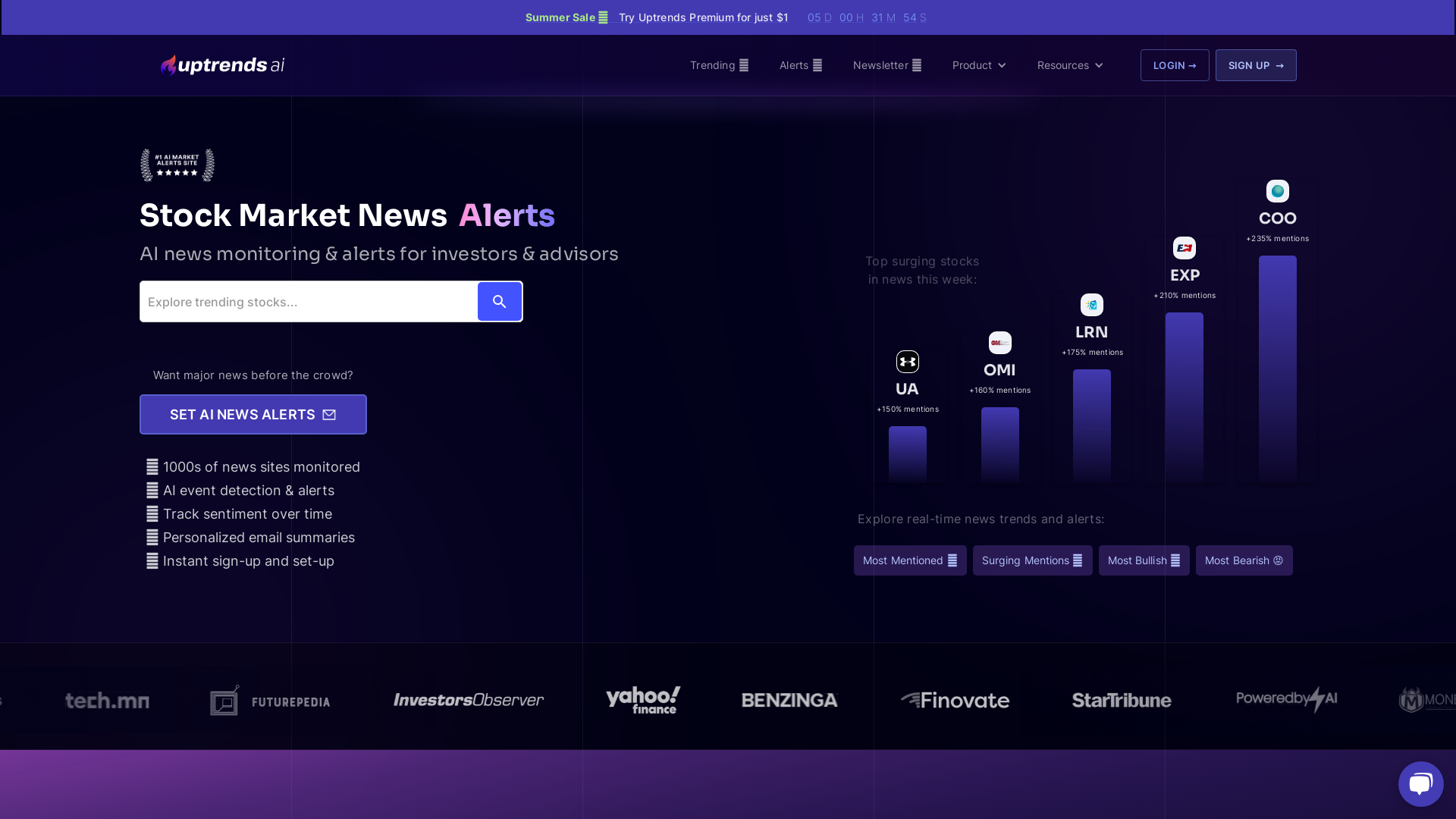This screenshot has width=1456, height=819.
Task: Click the EXP mentions bar
Action: pyautogui.click(x=1185, y=397)
